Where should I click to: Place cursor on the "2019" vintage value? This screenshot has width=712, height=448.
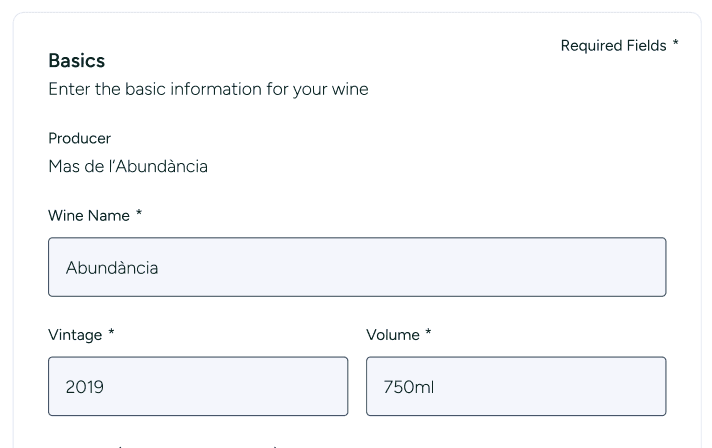[85, 387]
